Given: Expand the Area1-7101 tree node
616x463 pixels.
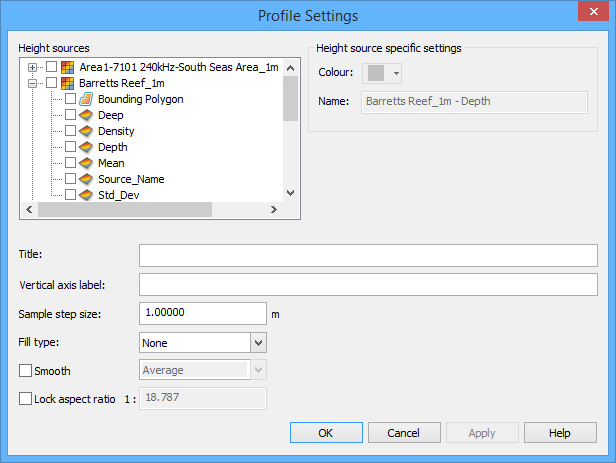Looking at the screenshot, I should pos(33,67).
